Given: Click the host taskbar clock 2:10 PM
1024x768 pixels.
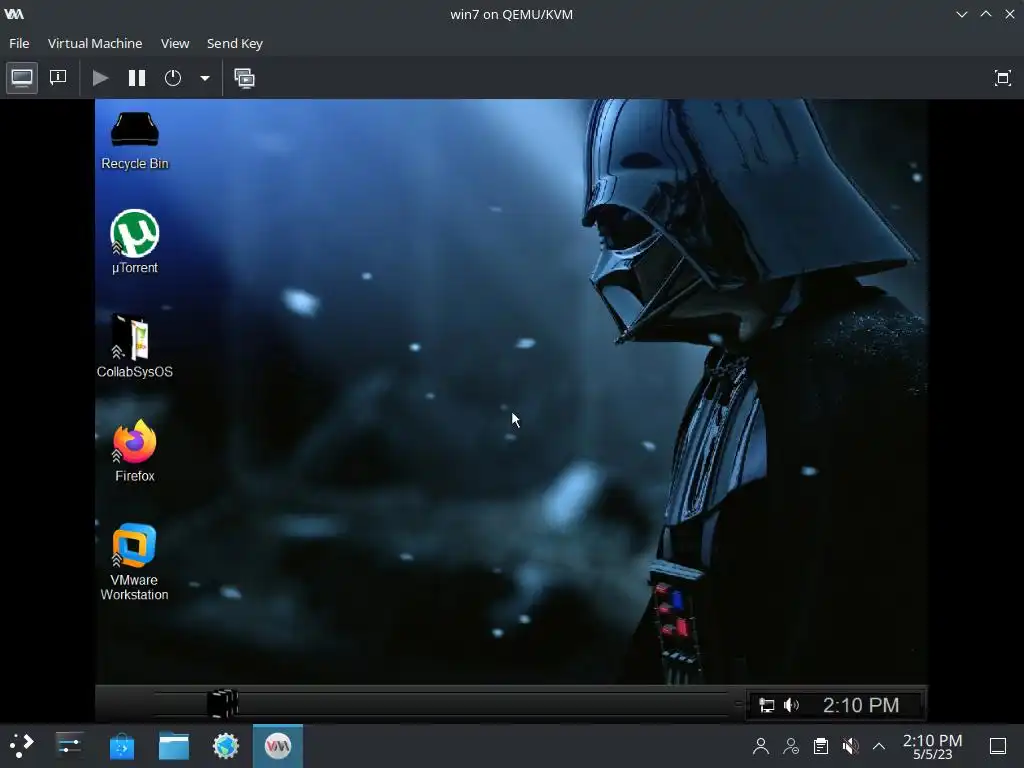Looking at the screenshot, I should pyautogui.click(x=932, y=746).
